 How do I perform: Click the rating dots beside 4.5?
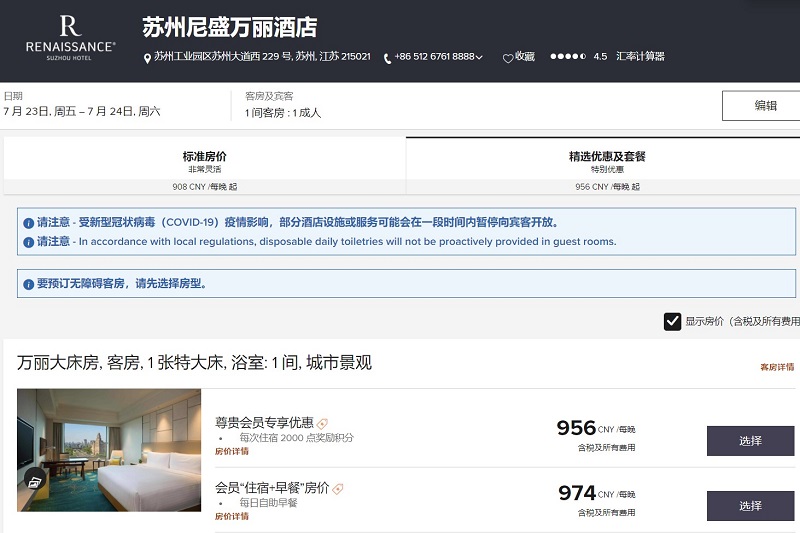tap(568, 57)
